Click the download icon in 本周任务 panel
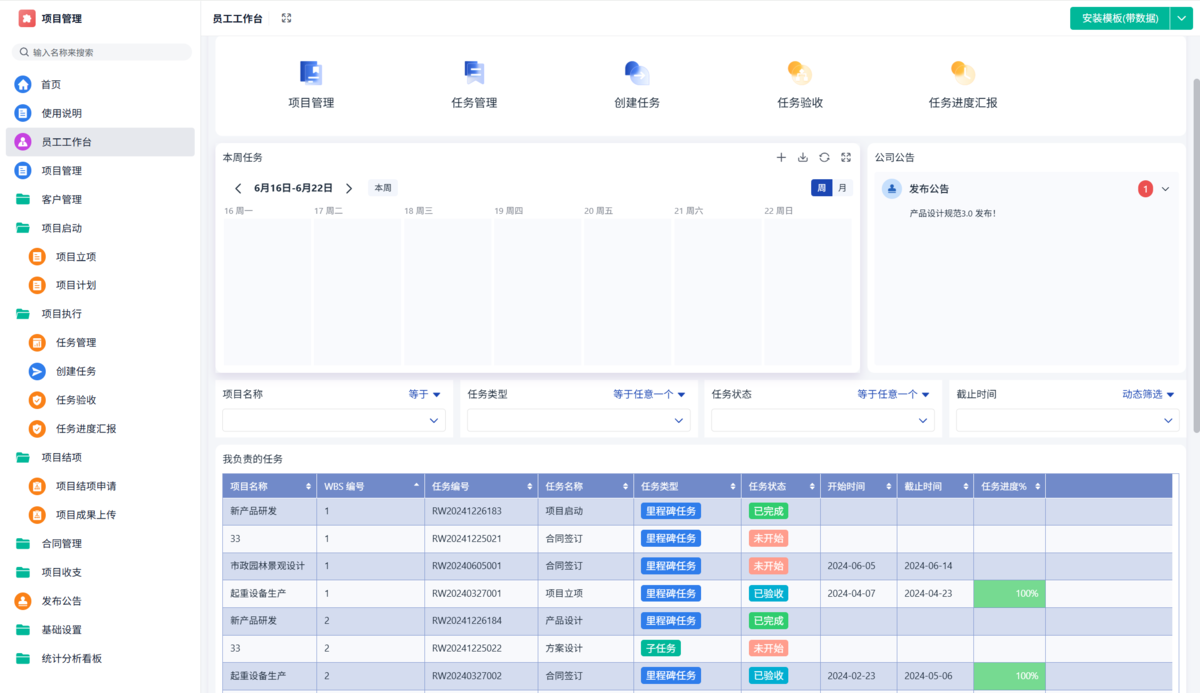The width and height of the screenshot is (1200, 693). (803, 158)
